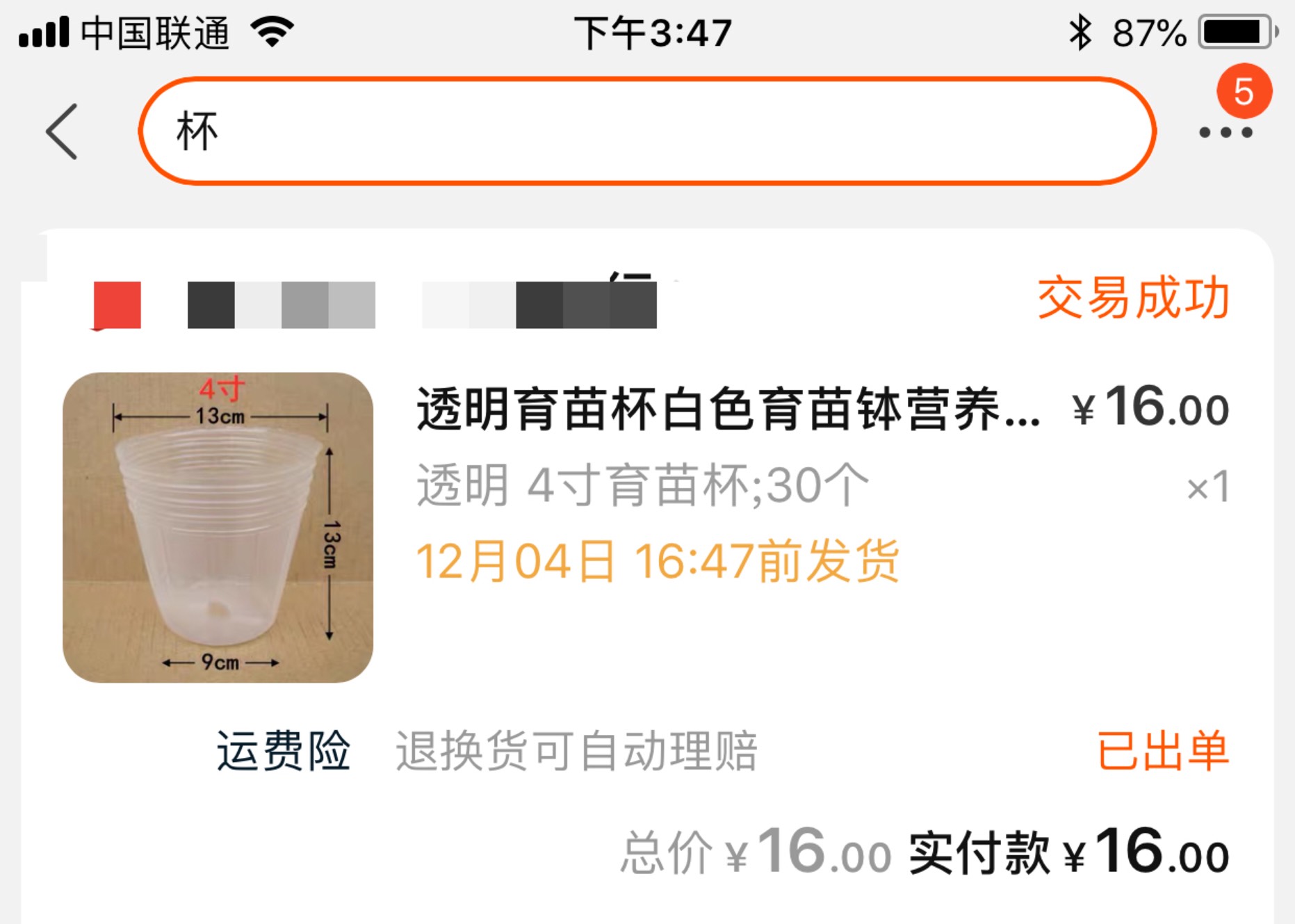Open the 运费险 shipping insurance label
Screen dimensions: 1295x924
click(x=283, y=751)
